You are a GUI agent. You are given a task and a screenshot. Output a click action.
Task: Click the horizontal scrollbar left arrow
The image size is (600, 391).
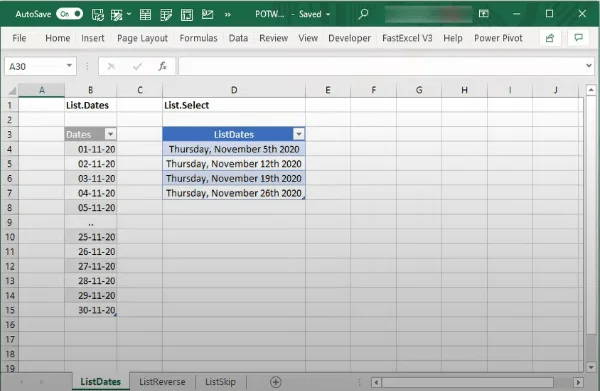376,382
